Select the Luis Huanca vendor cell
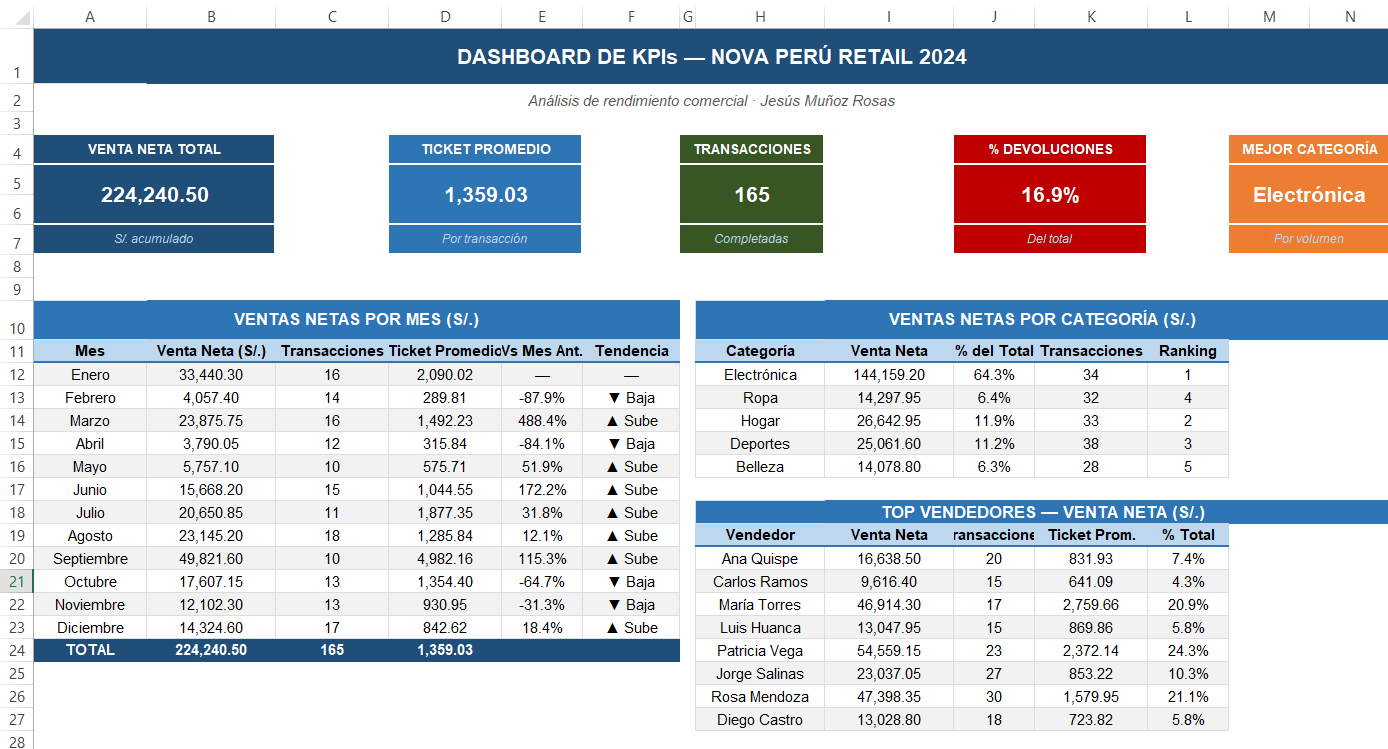This screenshot has height=749, width=1388. [760, 628]
